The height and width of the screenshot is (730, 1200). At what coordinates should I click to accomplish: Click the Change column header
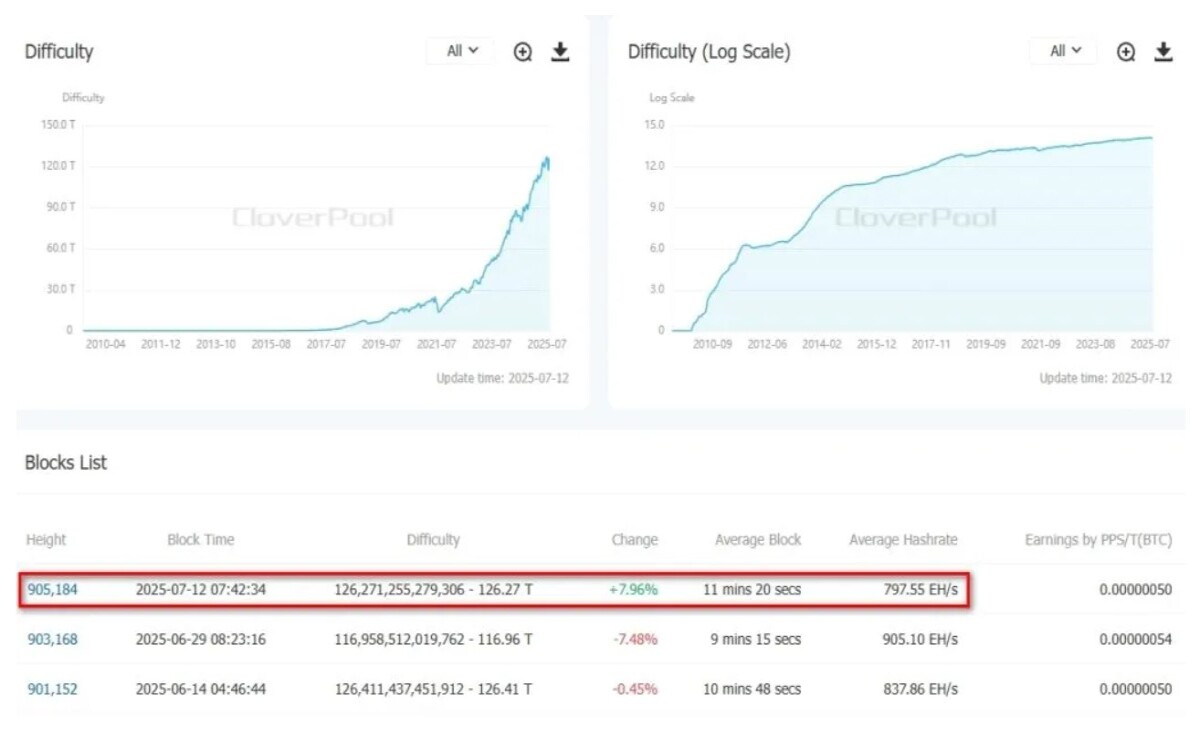[634, 540]
